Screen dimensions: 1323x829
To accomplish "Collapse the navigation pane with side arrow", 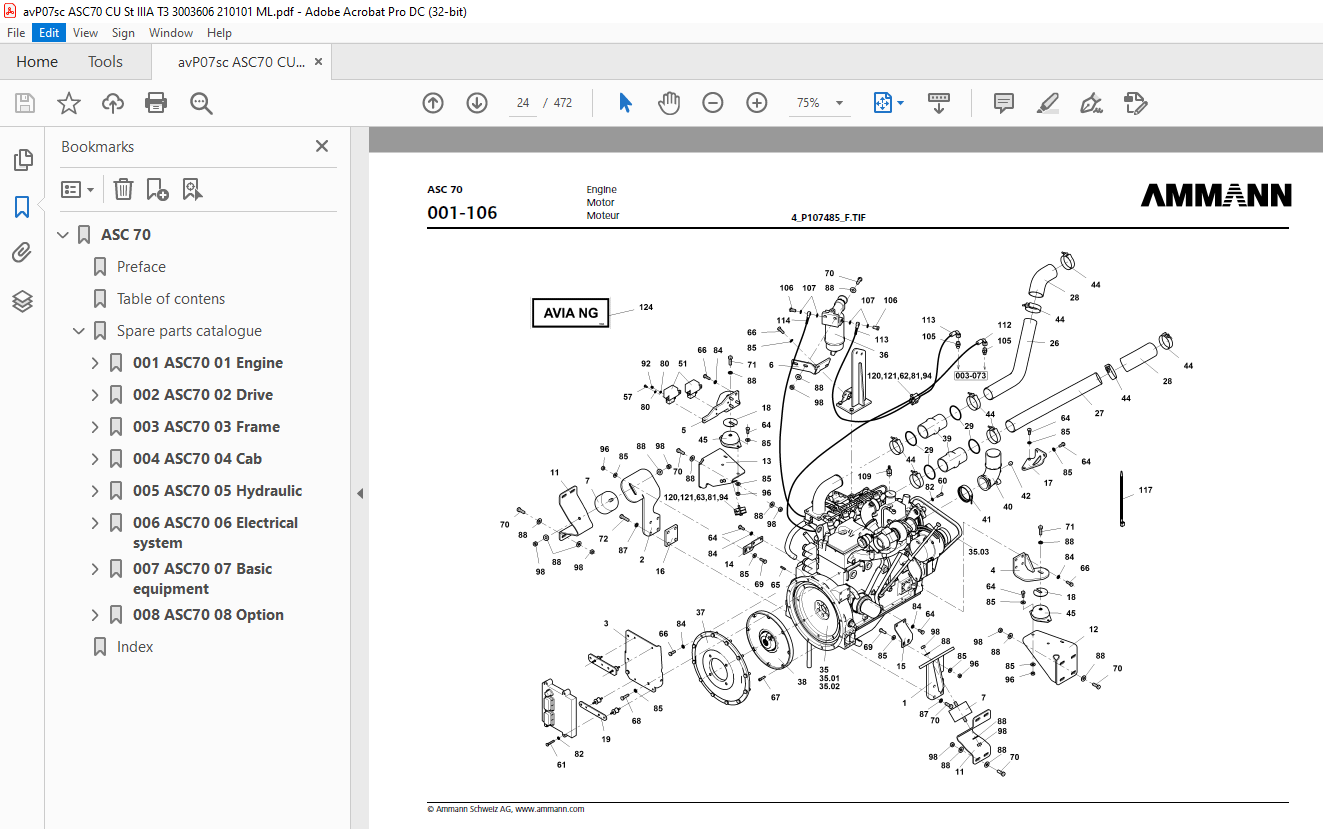I will 360,493.
